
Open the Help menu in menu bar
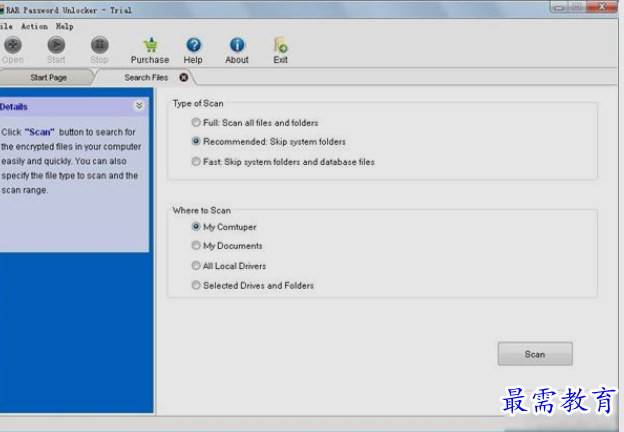64,26
